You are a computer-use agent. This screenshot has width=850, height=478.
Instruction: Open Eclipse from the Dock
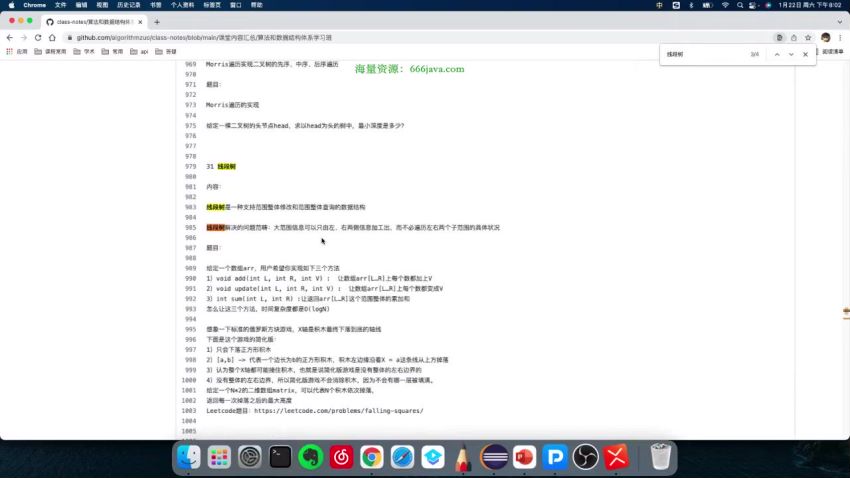pos(494,457)
